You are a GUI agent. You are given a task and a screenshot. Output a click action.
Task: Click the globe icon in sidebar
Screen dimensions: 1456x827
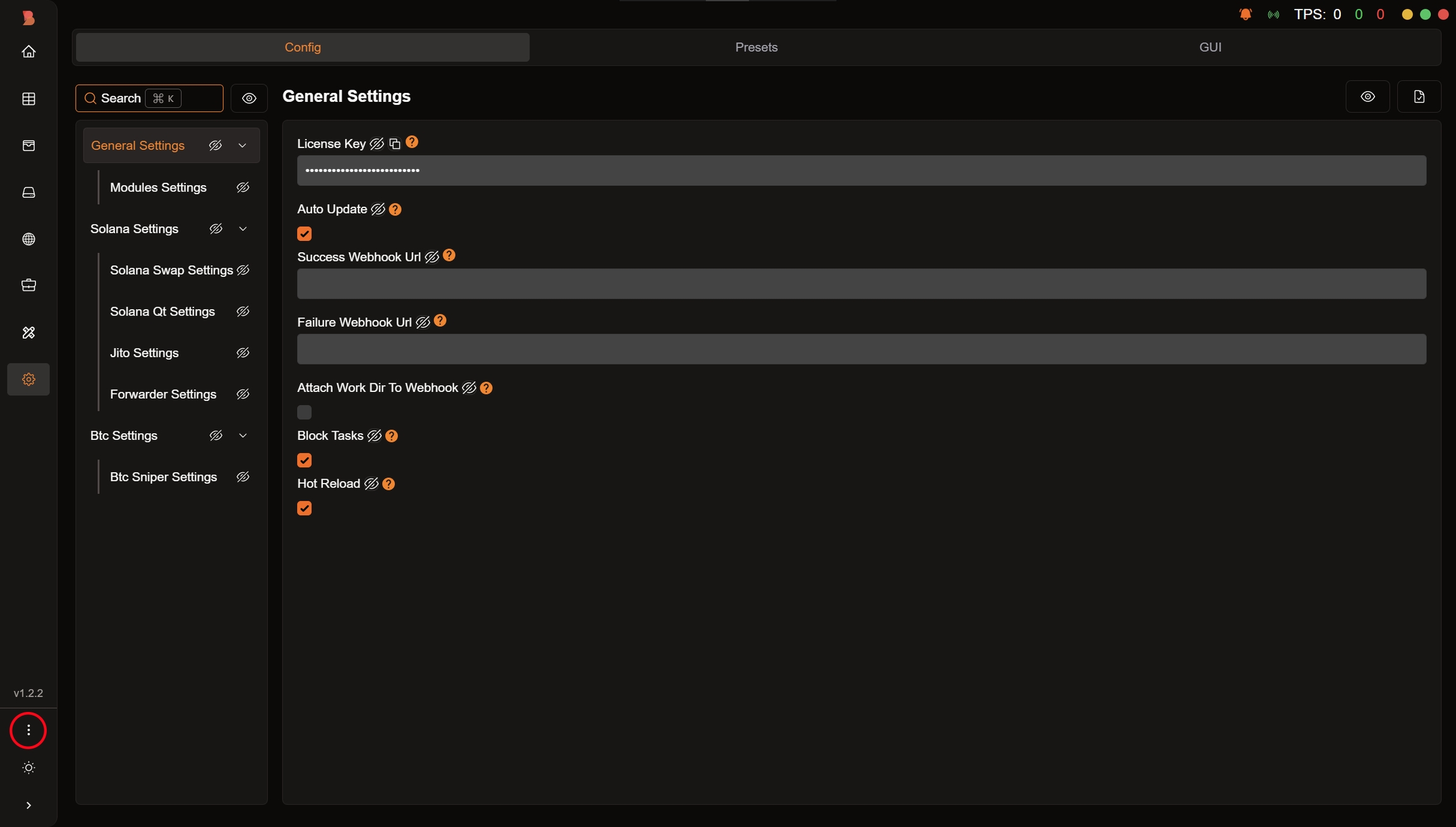[28, 239]
